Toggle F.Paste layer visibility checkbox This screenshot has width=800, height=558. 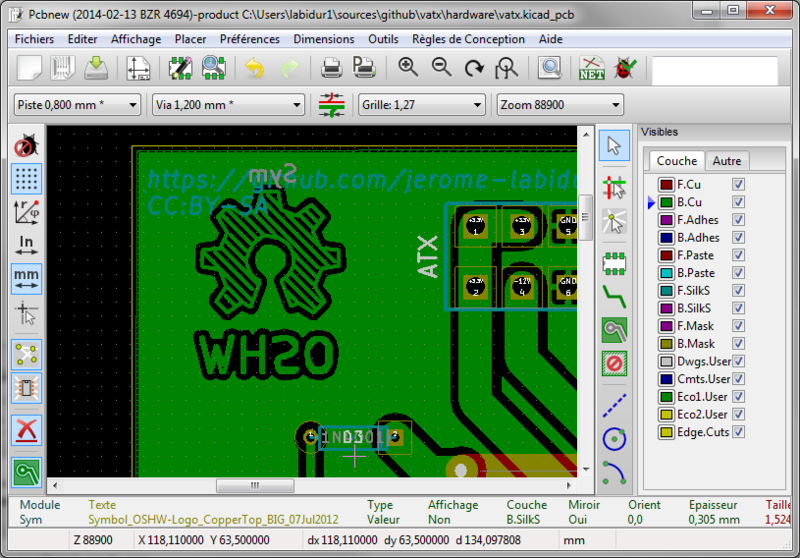pos(738,255)
